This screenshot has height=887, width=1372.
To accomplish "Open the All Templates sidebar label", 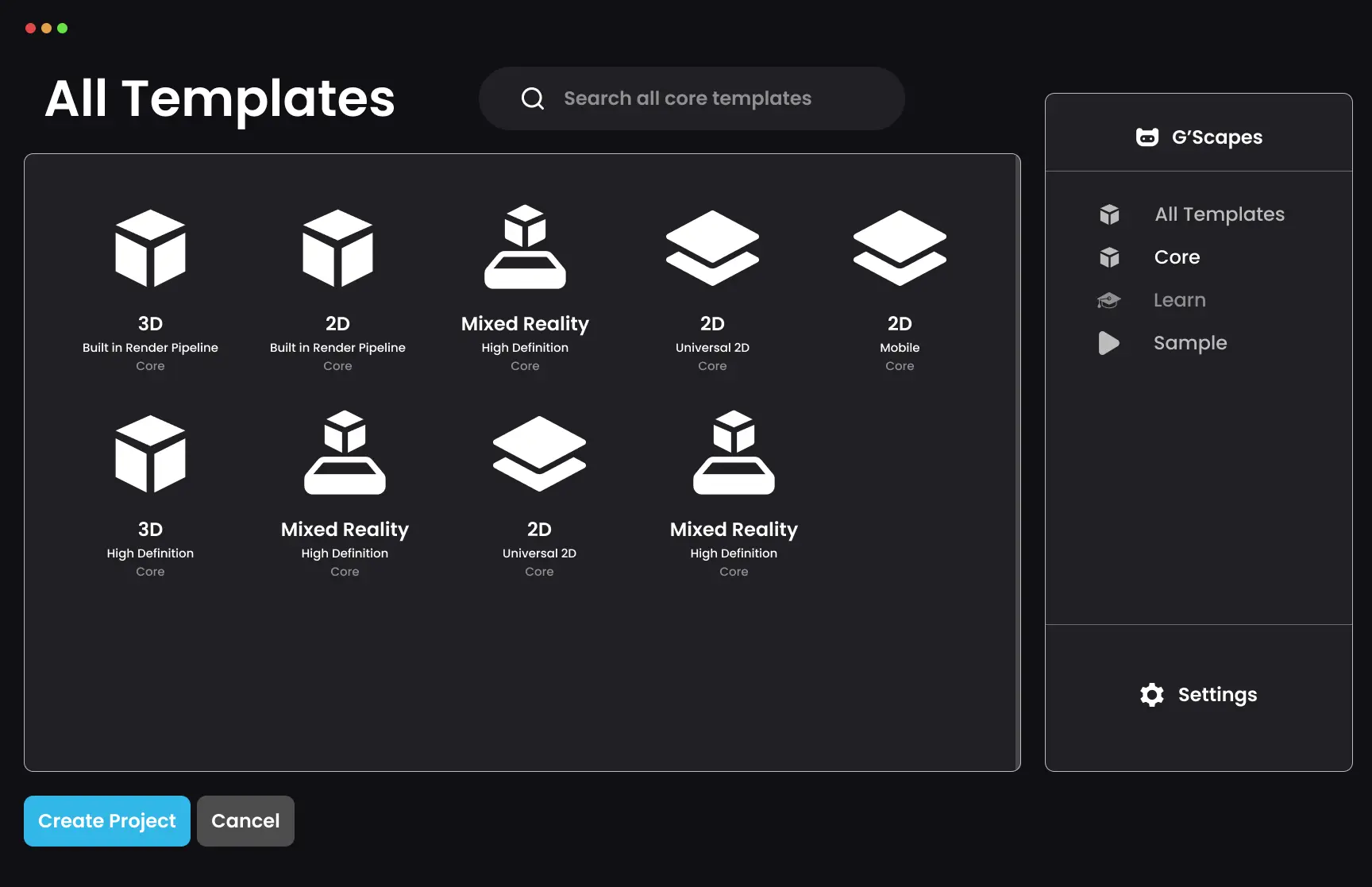I will click(1220, 214).
